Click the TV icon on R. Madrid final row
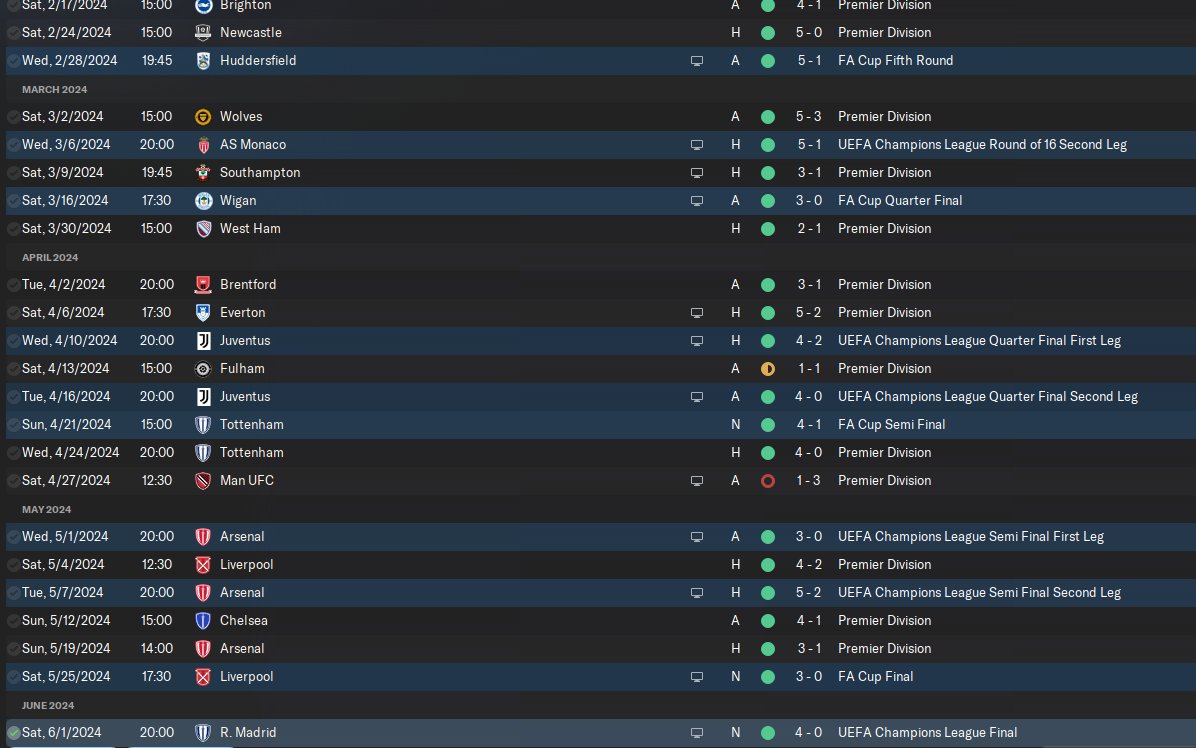 696,733
